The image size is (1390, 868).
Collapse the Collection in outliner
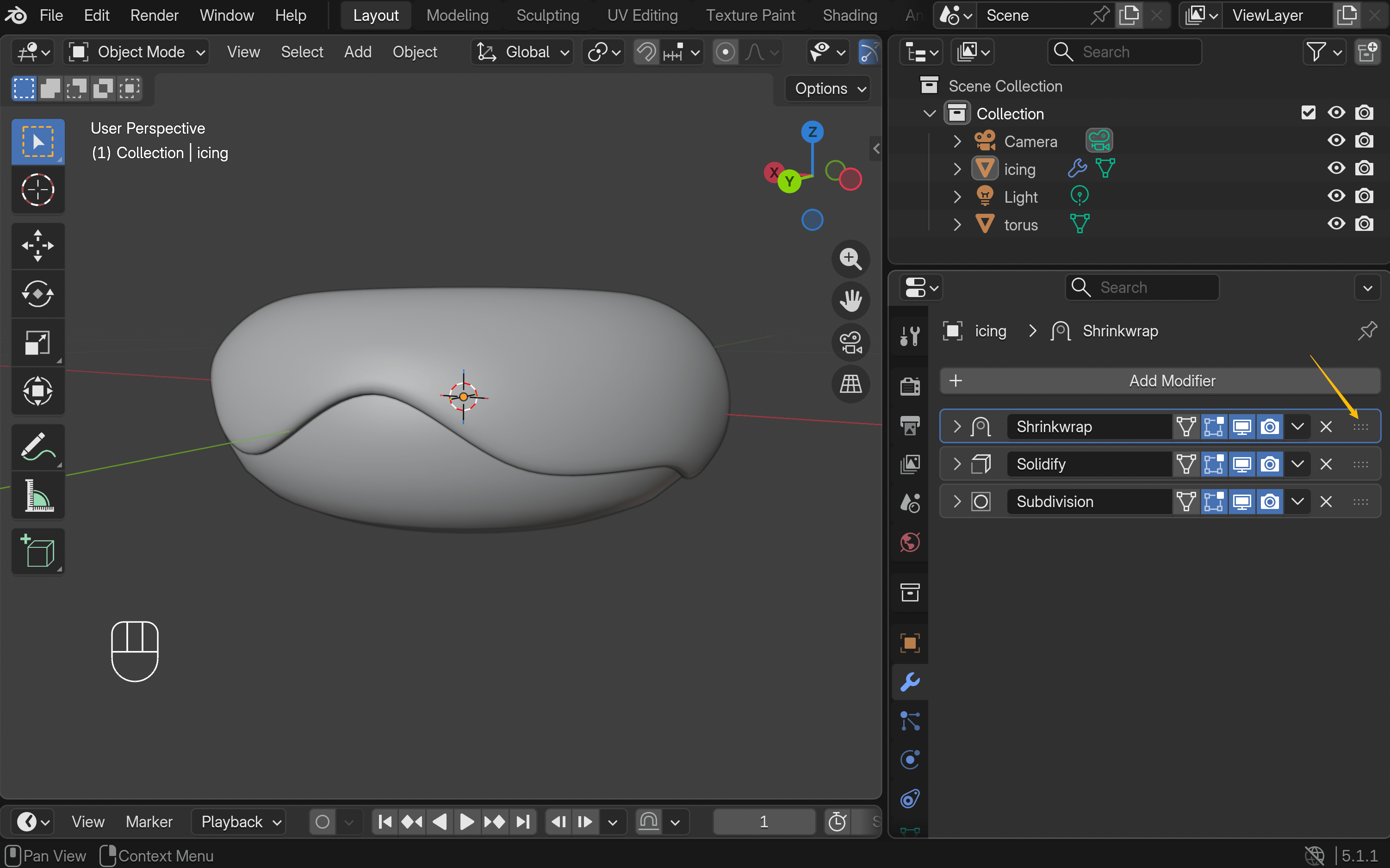[x=929, y=113]
